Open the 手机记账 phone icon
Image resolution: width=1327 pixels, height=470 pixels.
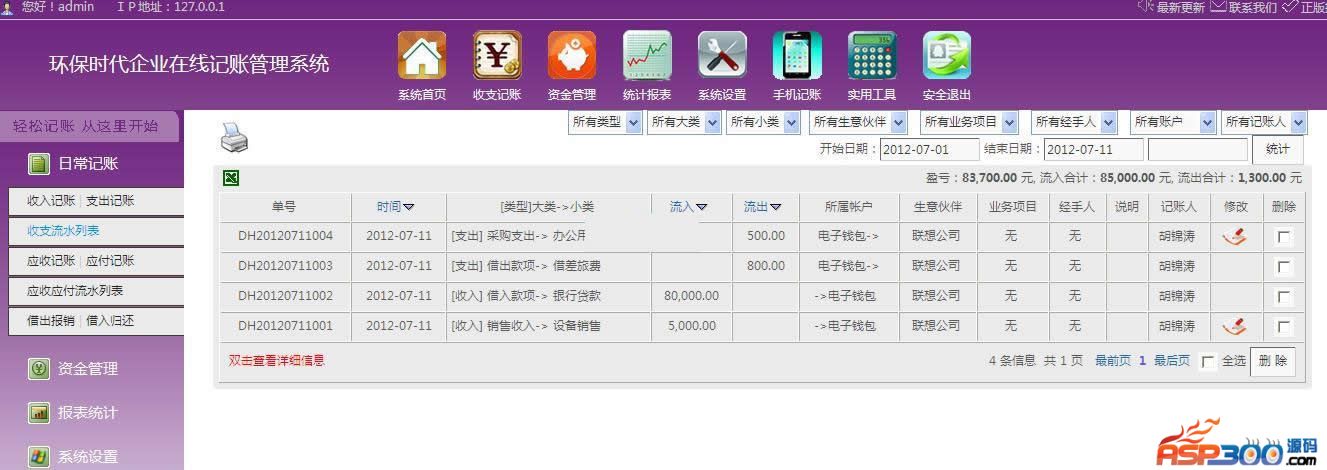click(797, 55)
